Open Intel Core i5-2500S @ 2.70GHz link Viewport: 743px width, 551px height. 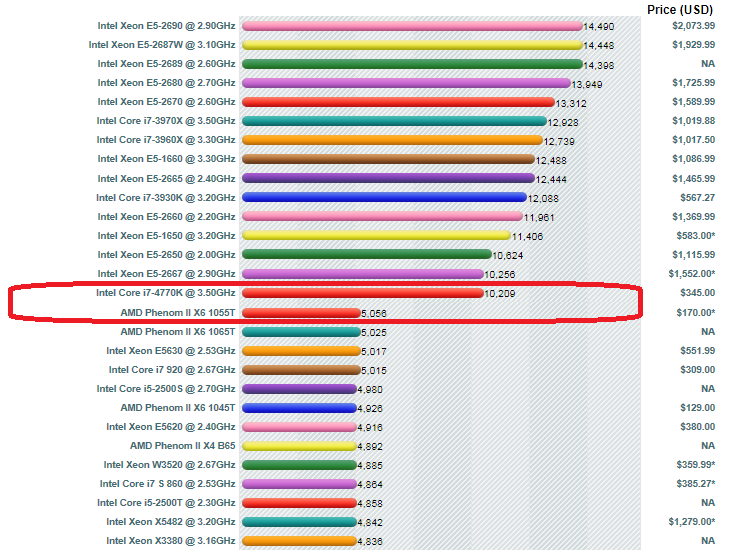coord(166,388)
